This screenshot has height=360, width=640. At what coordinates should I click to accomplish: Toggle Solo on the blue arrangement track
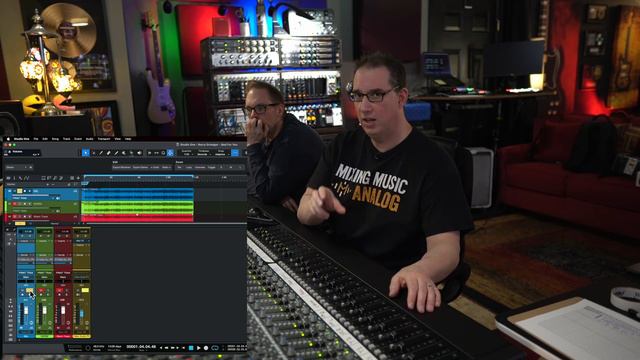click(20, 191)
